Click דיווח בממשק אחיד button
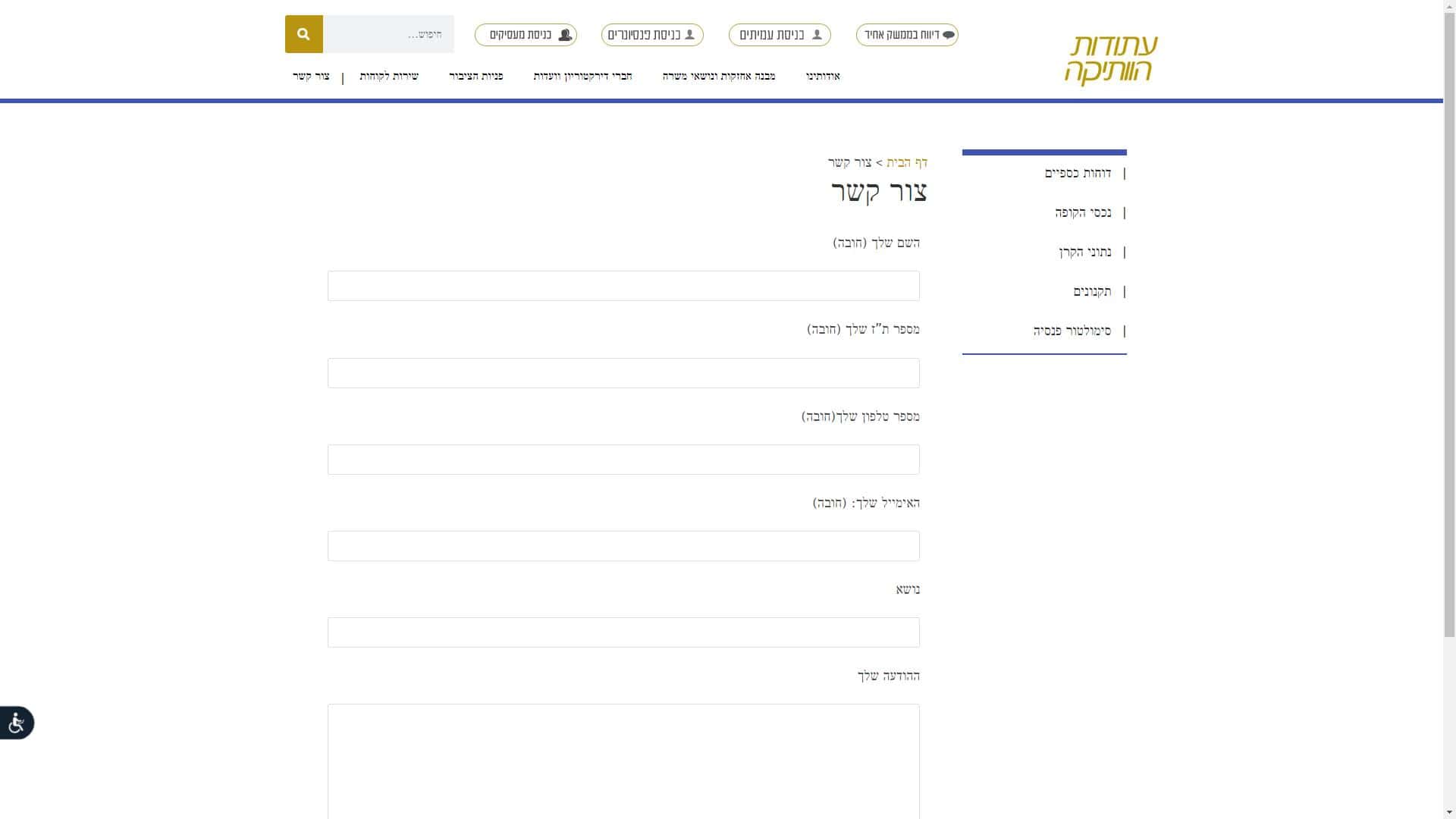The image size is (1456, 819). [x=907, y=35]
